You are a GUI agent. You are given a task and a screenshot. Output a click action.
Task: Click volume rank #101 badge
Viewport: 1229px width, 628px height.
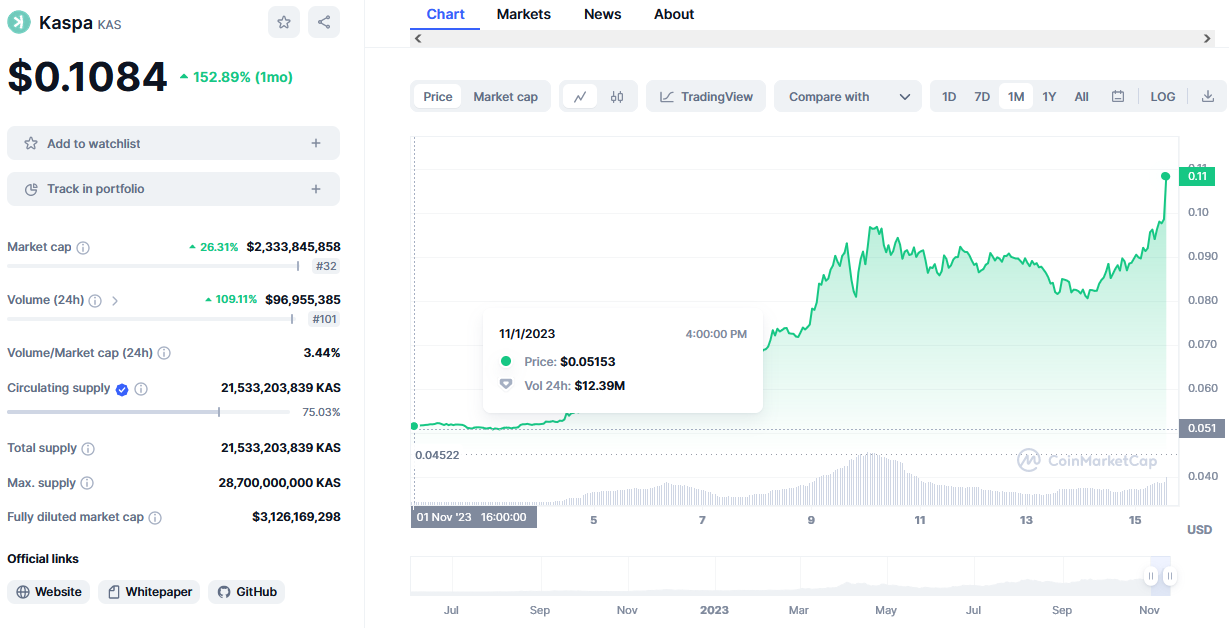[323, 319]
